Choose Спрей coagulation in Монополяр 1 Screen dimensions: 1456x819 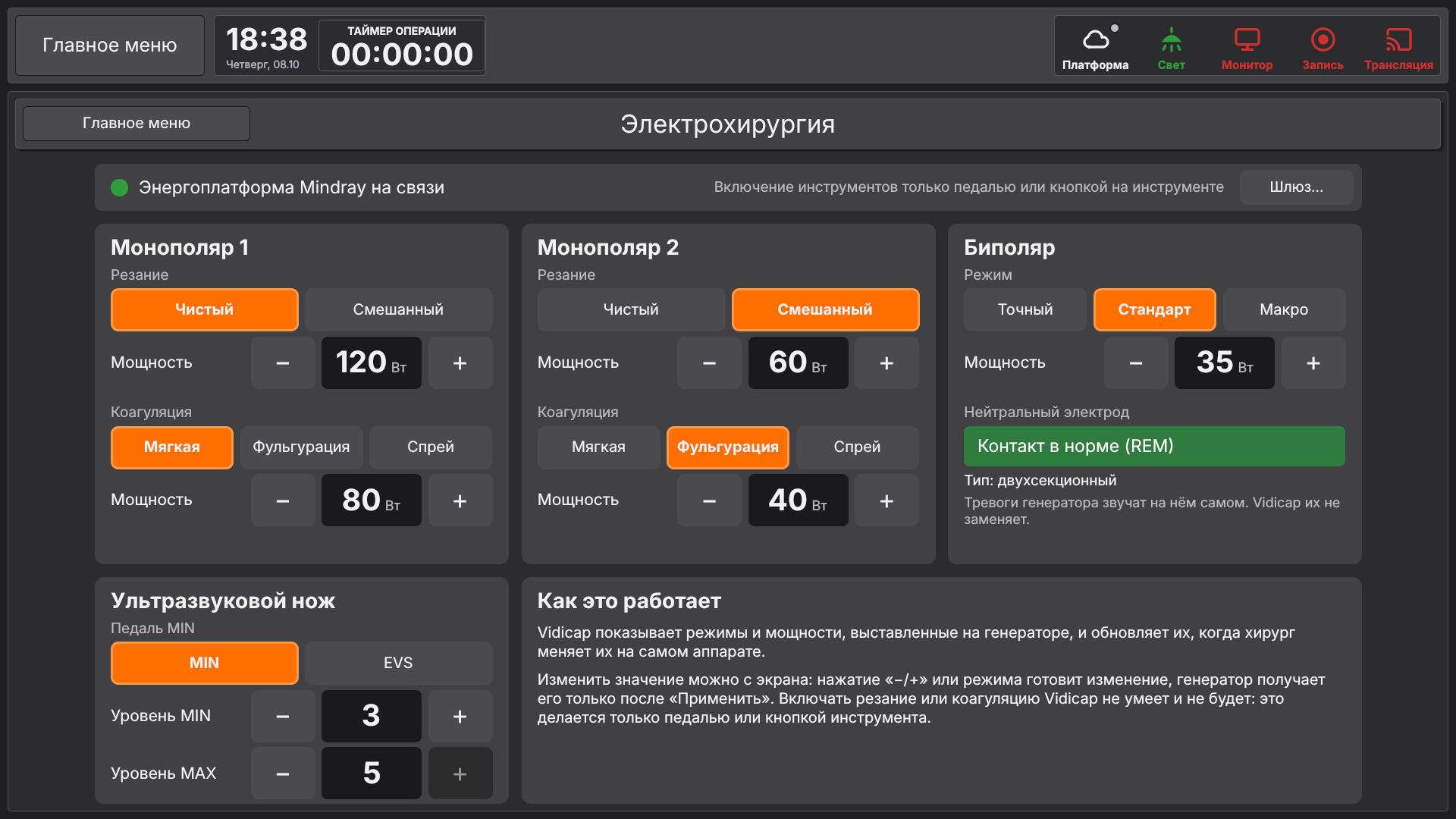[x=431, y=447]
